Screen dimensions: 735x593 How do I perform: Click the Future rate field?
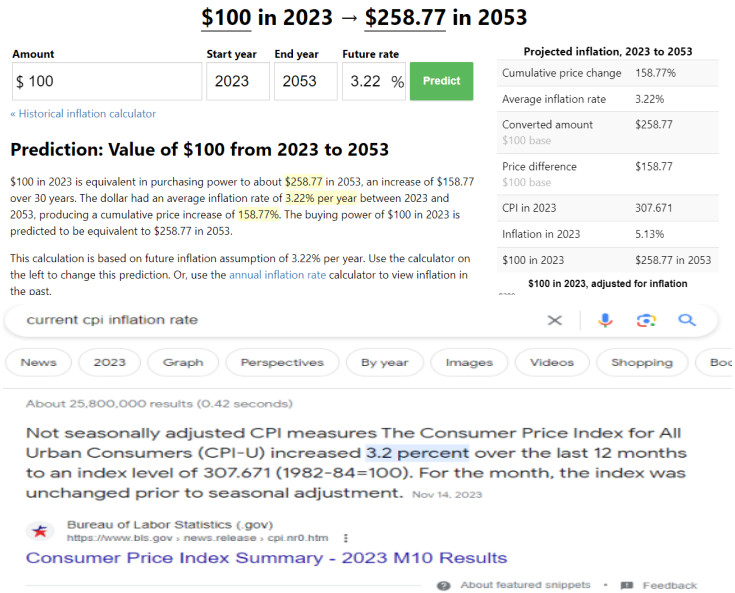point(374,81)
